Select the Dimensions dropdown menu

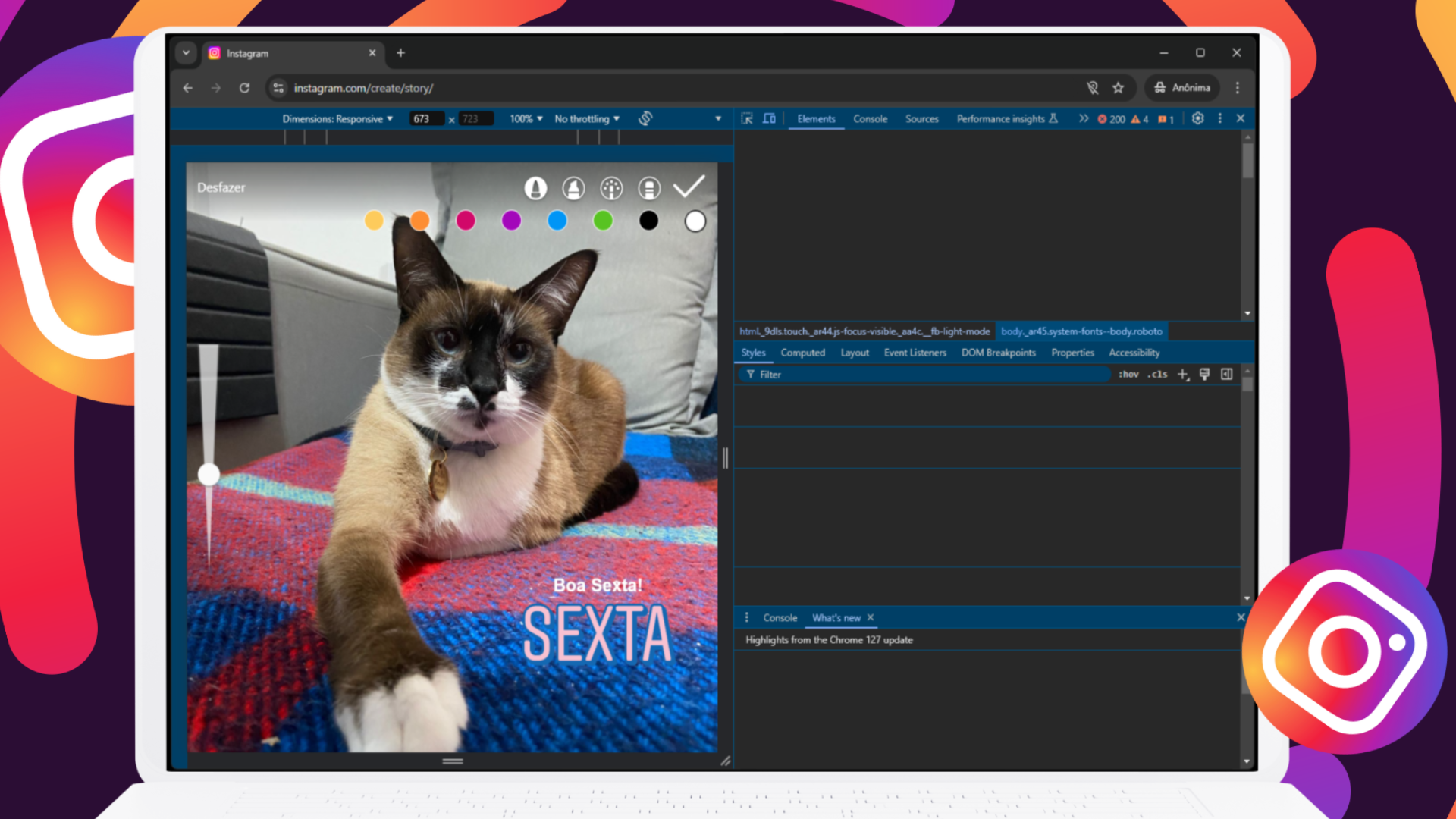pos(335,119)
